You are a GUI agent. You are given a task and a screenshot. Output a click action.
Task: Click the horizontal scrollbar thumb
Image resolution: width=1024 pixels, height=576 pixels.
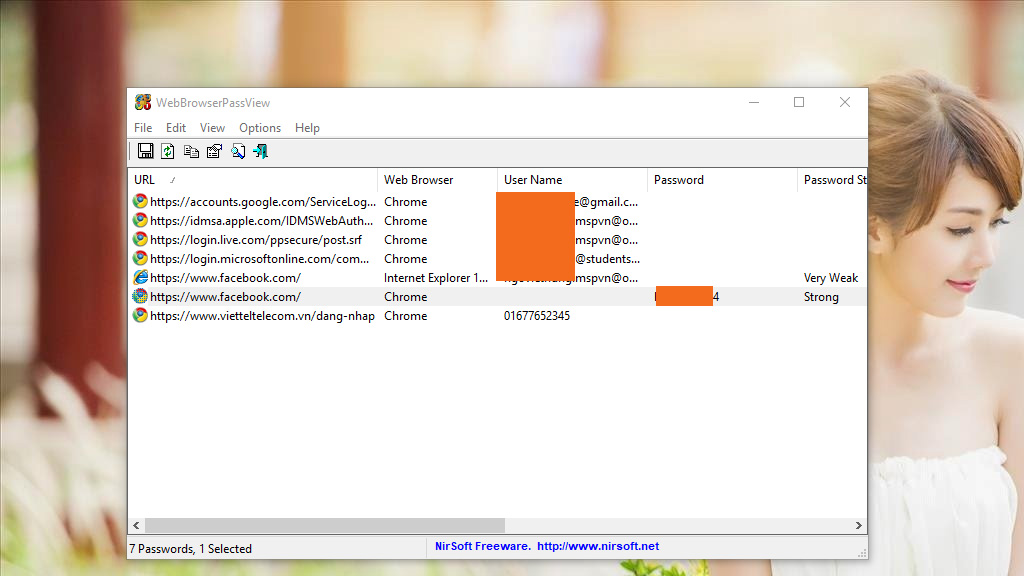tap(325, 525)
